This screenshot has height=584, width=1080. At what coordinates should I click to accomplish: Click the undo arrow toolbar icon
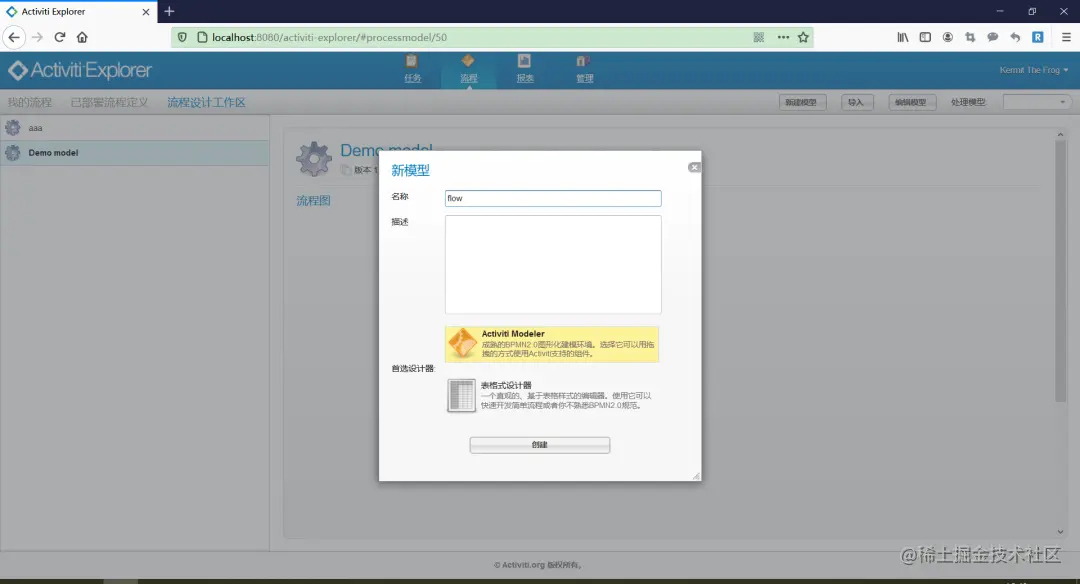(1015, 37)
